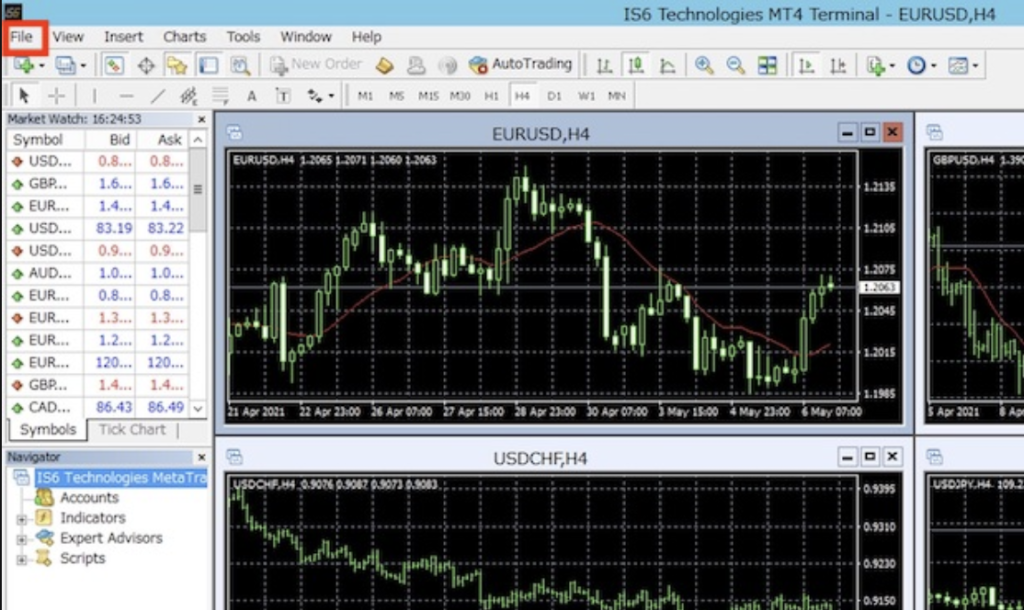Select the equidistant channel tool
The image size is (1024, 610).
[189, 96]
